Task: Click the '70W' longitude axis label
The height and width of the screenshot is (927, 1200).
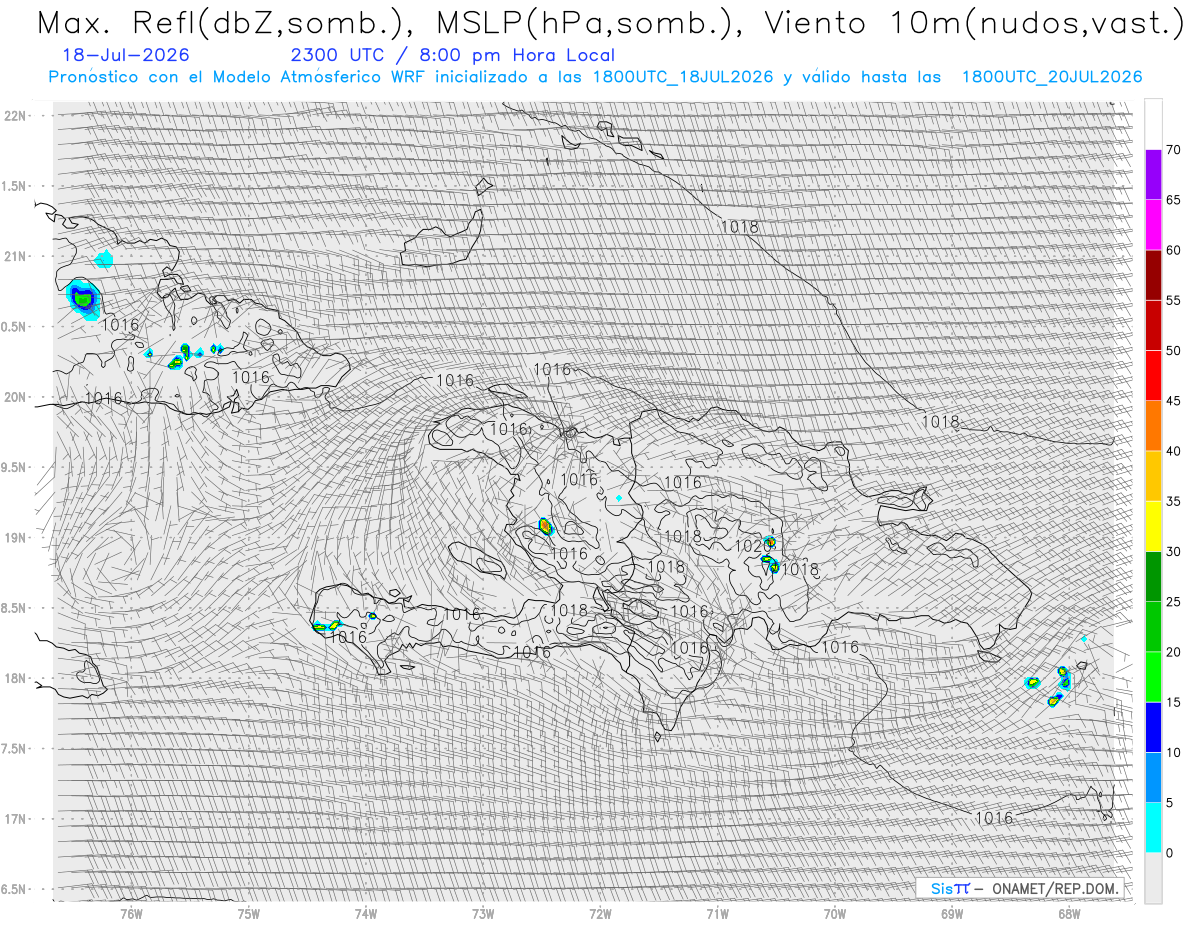Action: tap(834, 912)
